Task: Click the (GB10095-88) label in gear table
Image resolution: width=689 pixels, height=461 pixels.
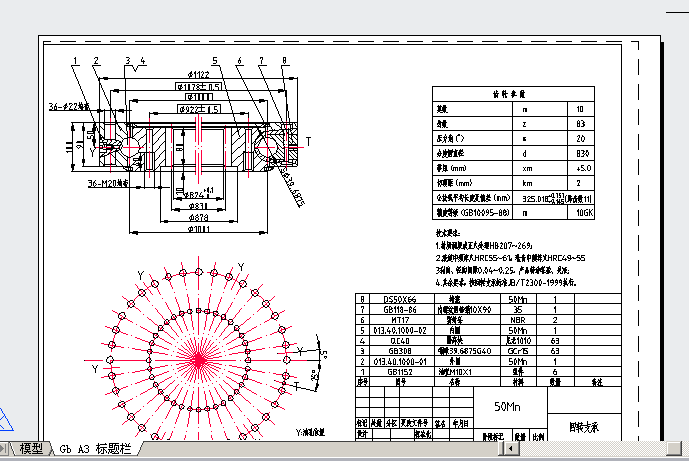Action: [x=484, y=213]
